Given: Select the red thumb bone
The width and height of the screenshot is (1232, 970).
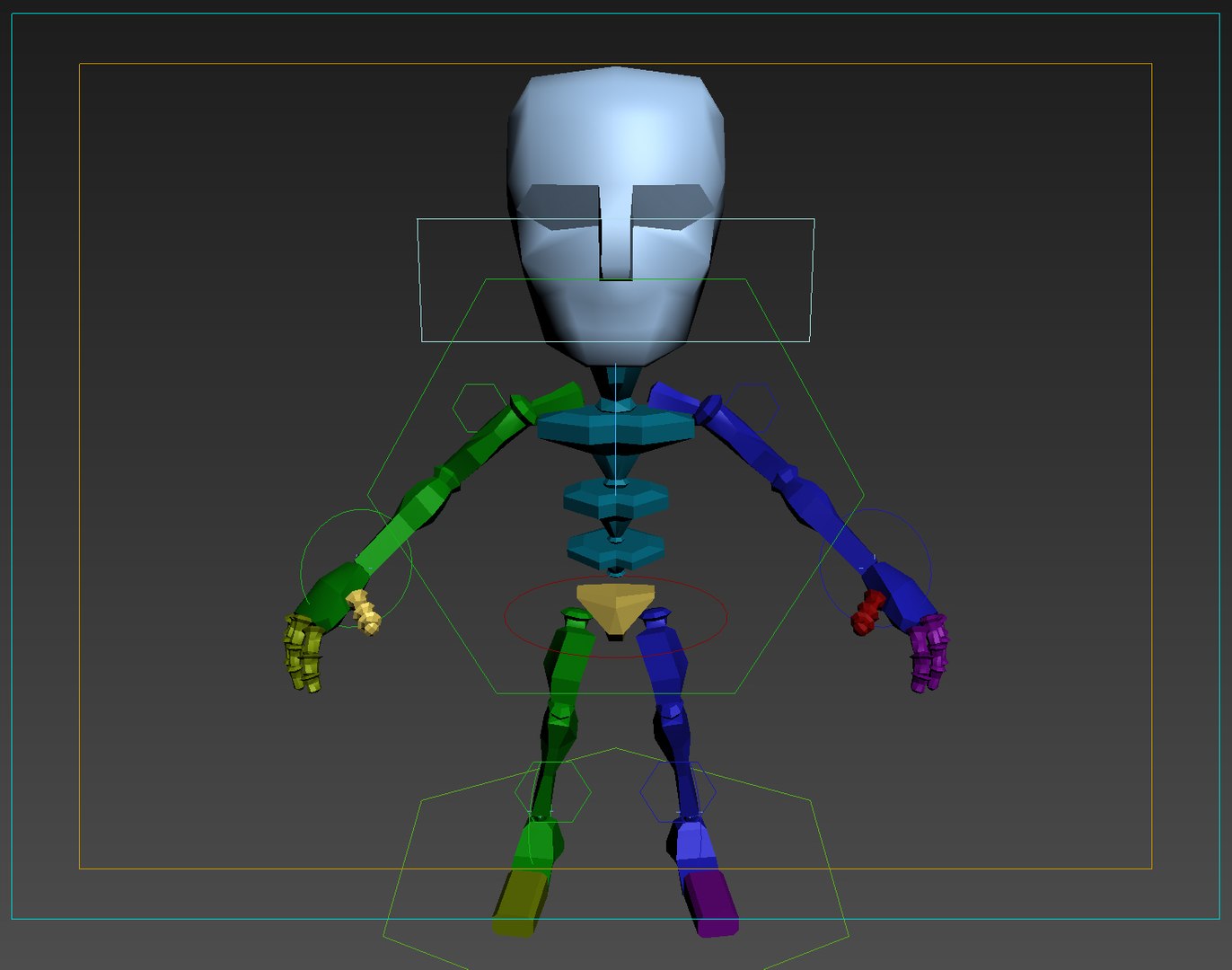Looking at the screenshot, I should [867, 613].
